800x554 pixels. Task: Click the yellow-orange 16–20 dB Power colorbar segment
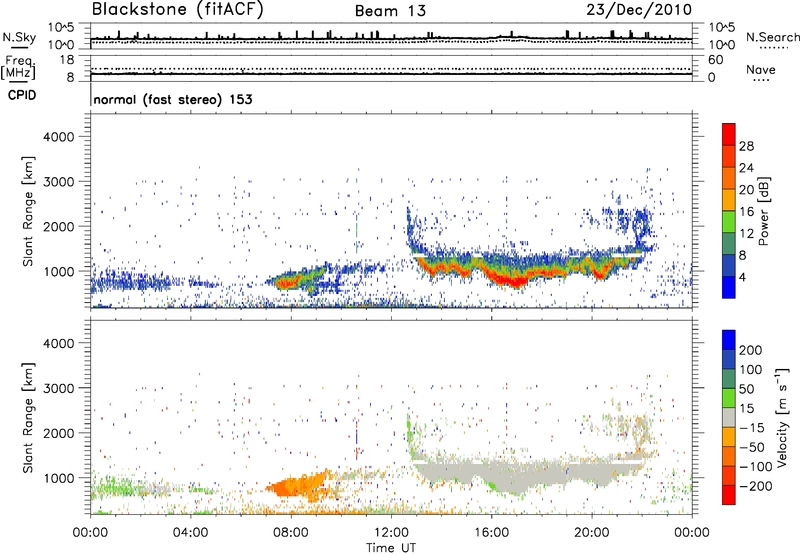click(729, 200)
